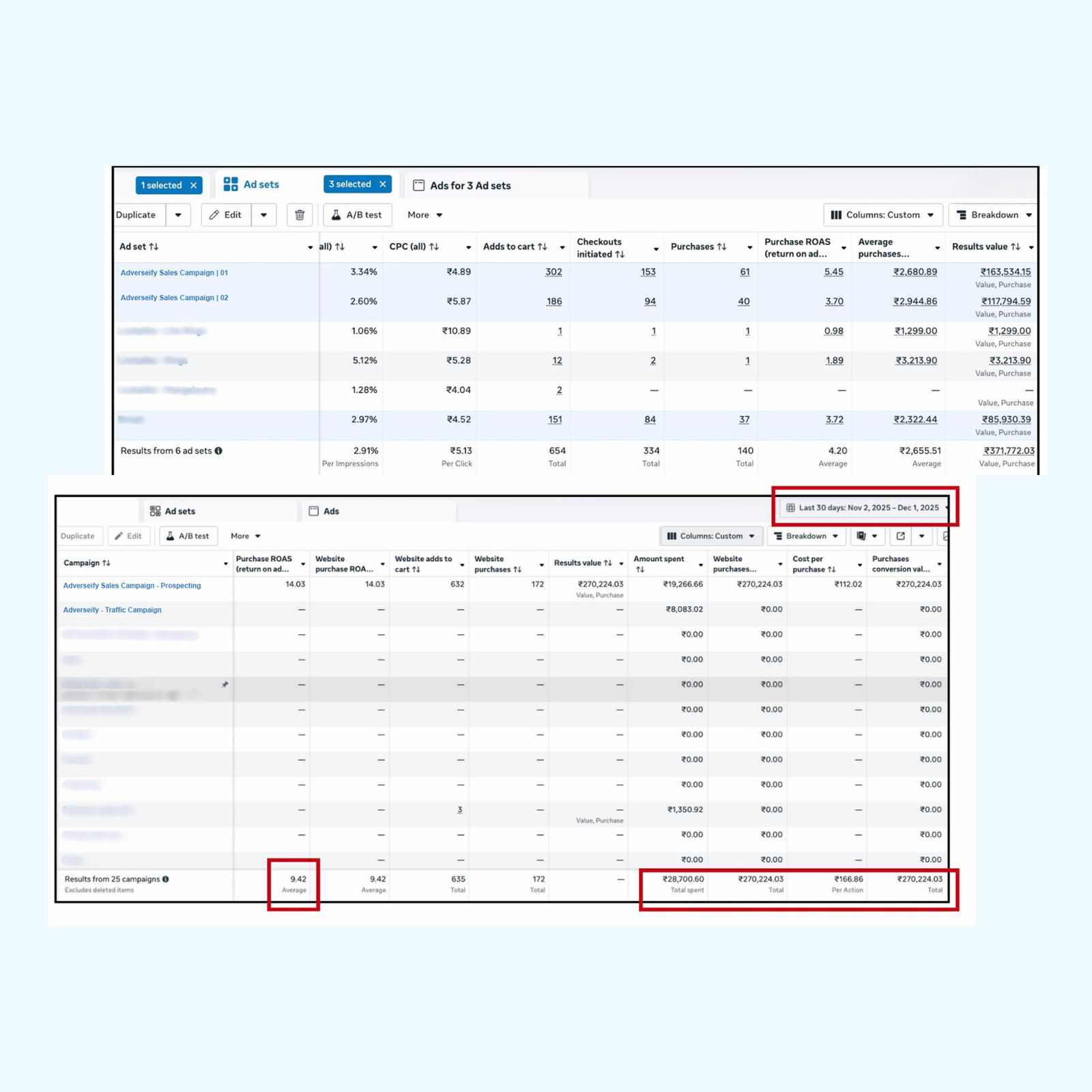Switch to the Ads tab
The width and height of the screenshot is (1092, 1092).
click(x=329, y=511)
